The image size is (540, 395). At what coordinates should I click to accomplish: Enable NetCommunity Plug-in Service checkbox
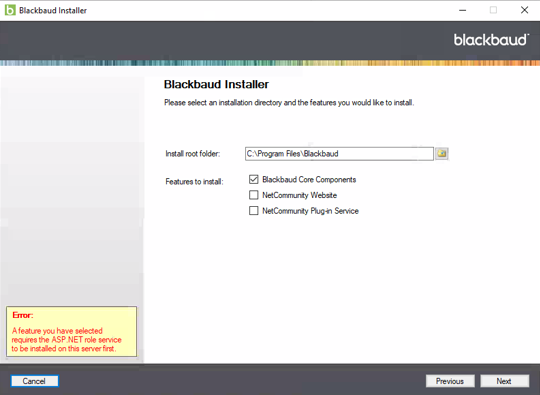tap(253, 211)
